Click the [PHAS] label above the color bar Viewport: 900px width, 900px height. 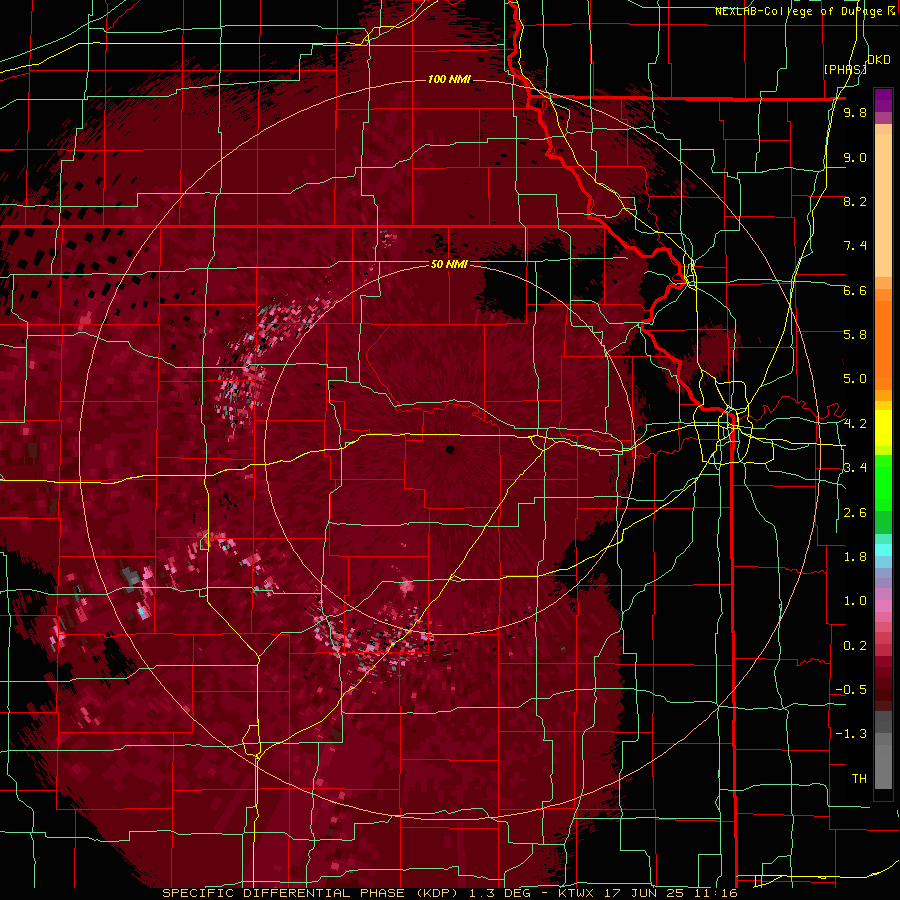[x=845, y=70]
